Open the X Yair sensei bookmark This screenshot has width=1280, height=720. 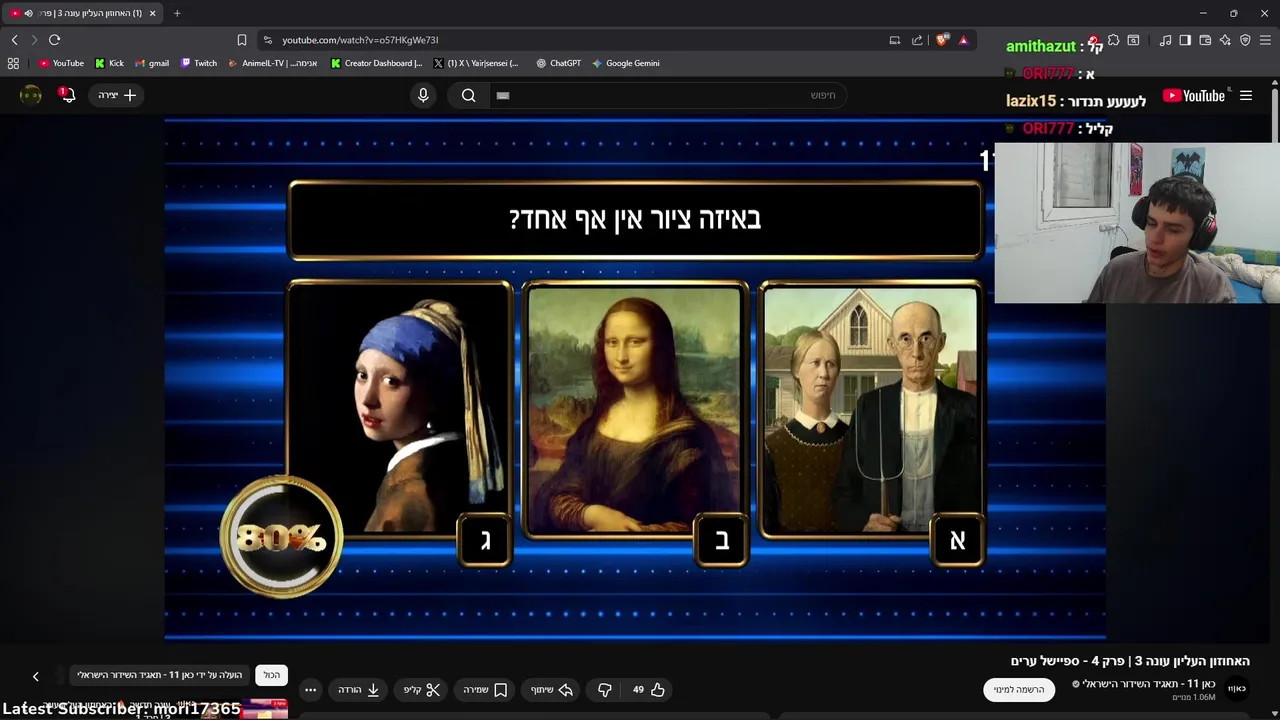(x=476, y=63)
